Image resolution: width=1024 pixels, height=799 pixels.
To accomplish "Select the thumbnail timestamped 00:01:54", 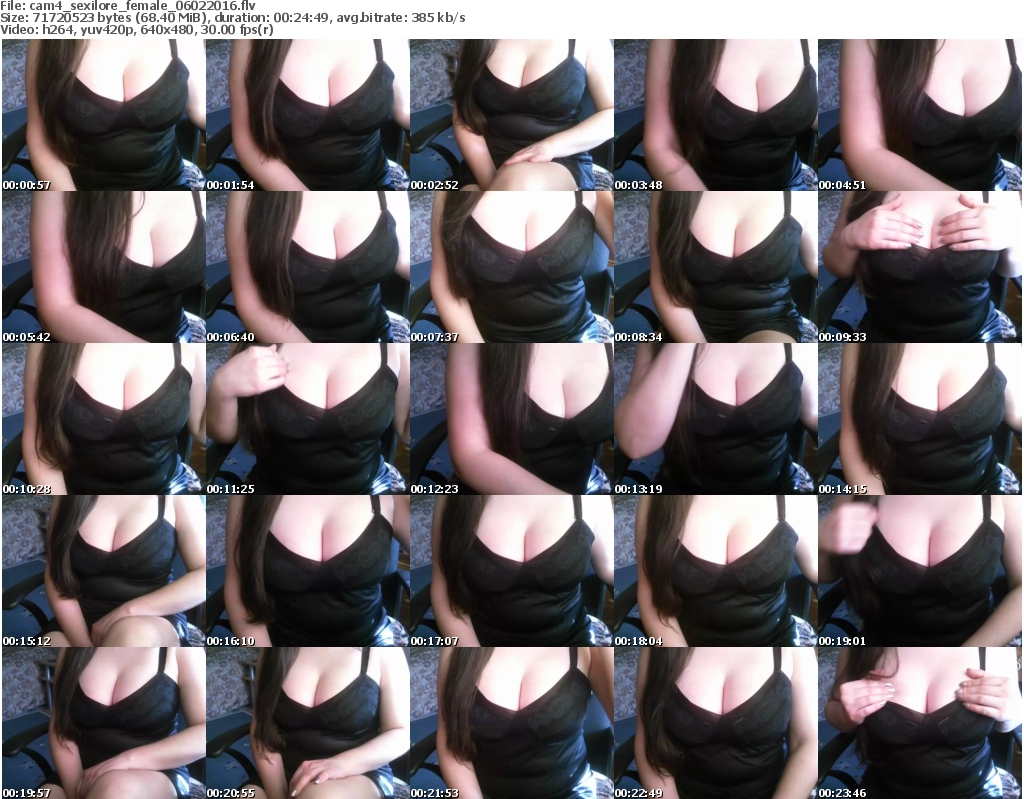I will point(308,115).
